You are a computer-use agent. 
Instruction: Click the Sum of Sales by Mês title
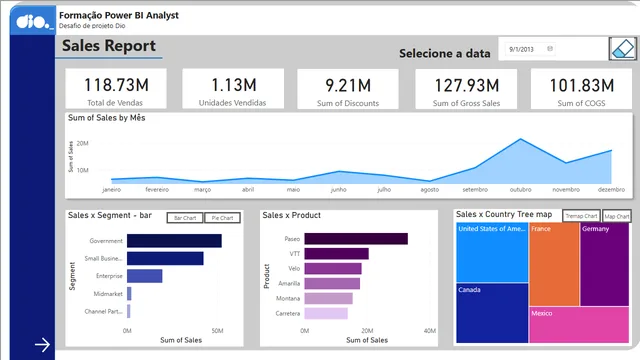pos(107,118)
